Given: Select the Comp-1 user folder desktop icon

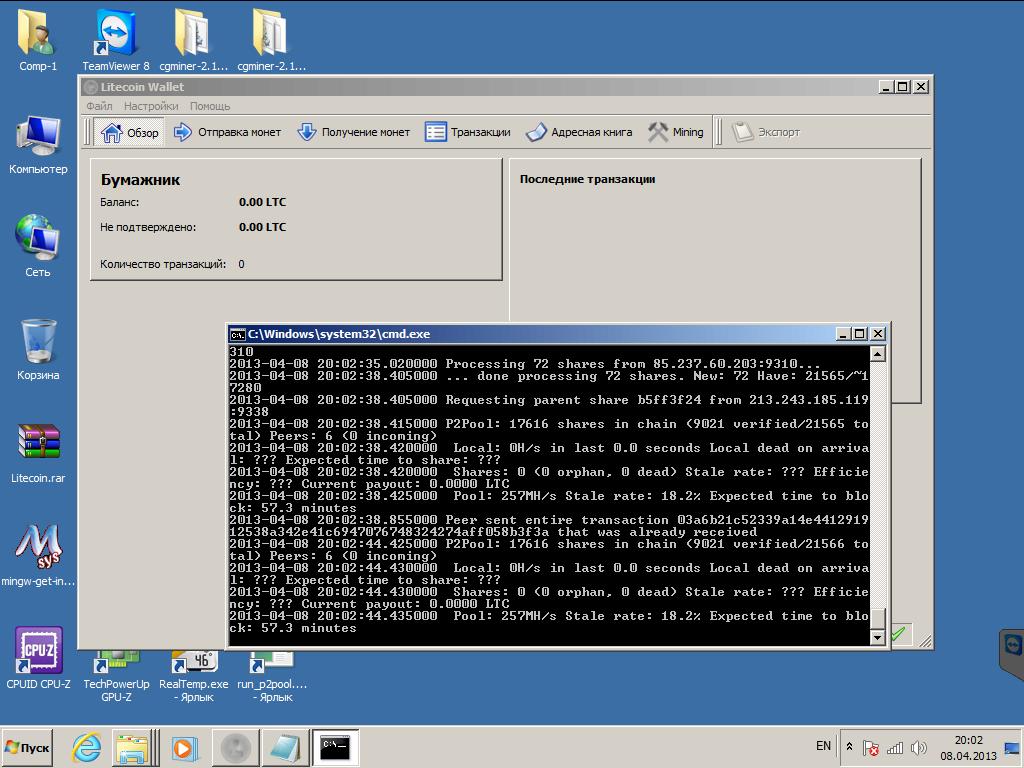Looking at the screenshot, I should (38, 40).
